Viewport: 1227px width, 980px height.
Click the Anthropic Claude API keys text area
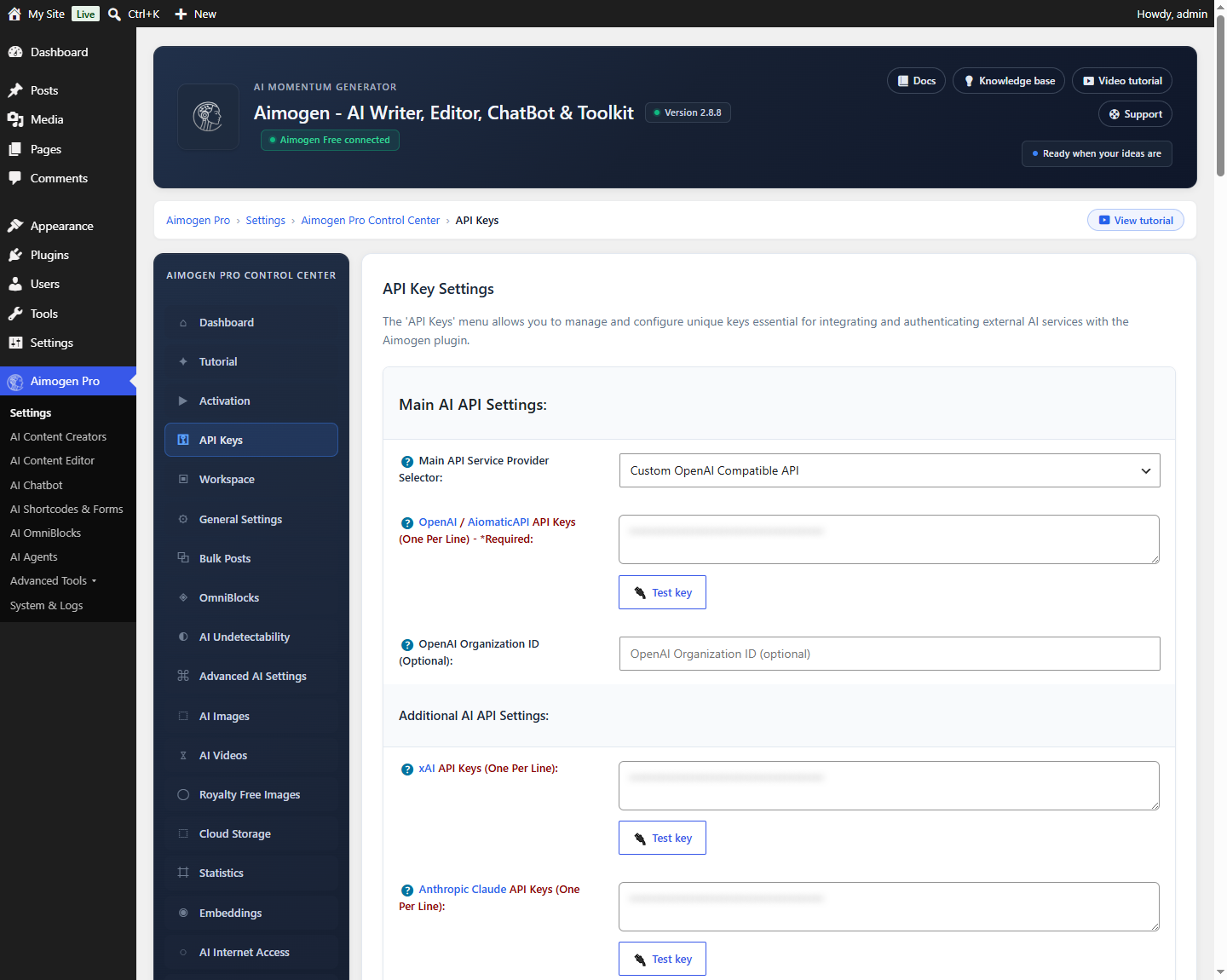click(889, 907)
